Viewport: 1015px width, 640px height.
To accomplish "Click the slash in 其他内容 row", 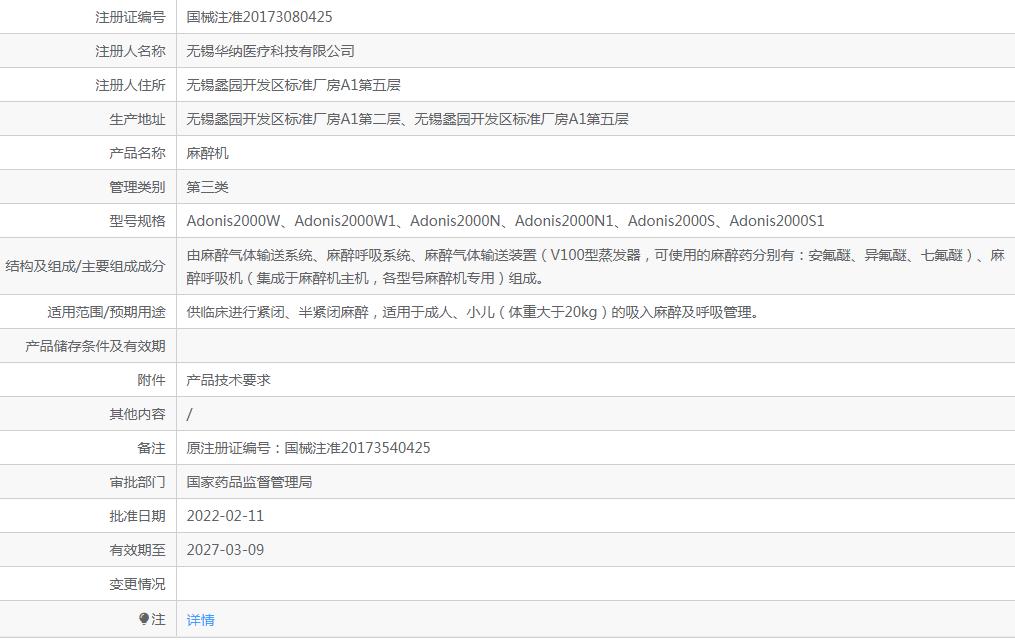I will tap(188, 413).
